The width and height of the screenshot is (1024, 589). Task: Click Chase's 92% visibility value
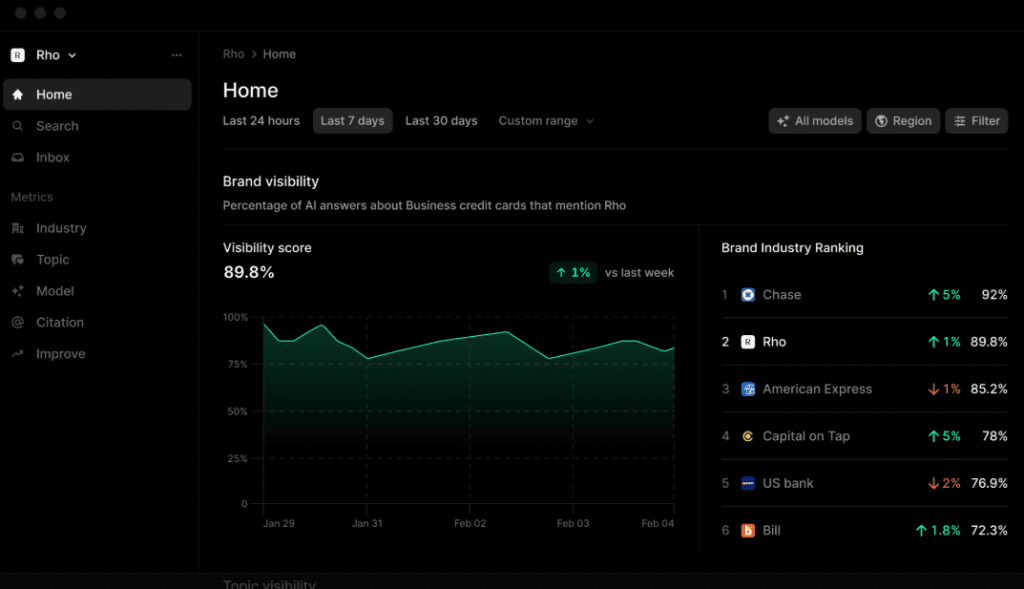(994, 294)
